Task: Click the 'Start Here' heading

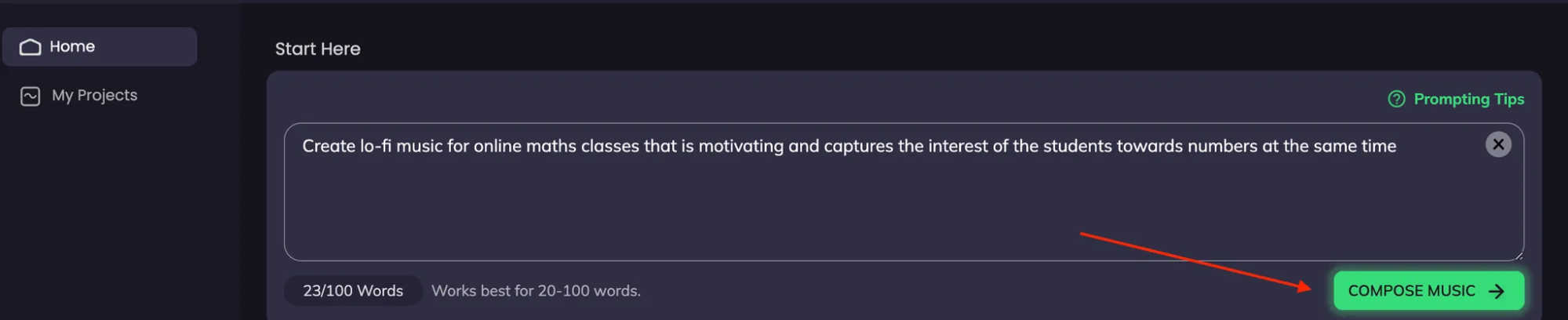Action: click(318, 49)
